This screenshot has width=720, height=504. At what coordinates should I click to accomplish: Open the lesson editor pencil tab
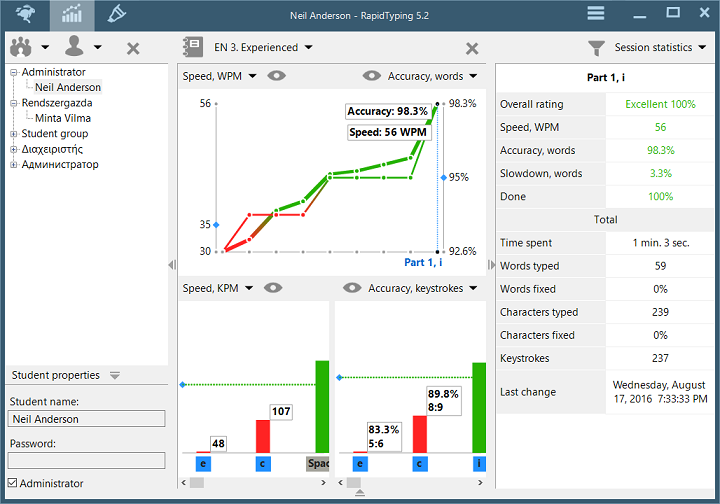pos(117,14)
